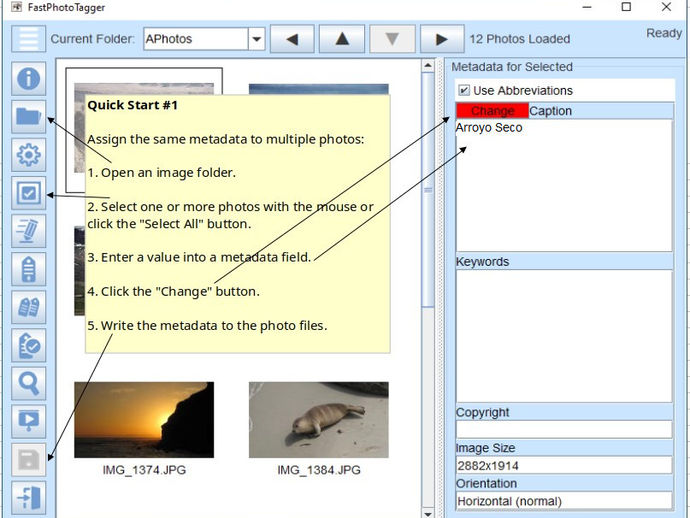This screenshot has height=518, width=690.
Task: Toggle the Use Abbreviations checkbox
Action: [x=464, y=90]
